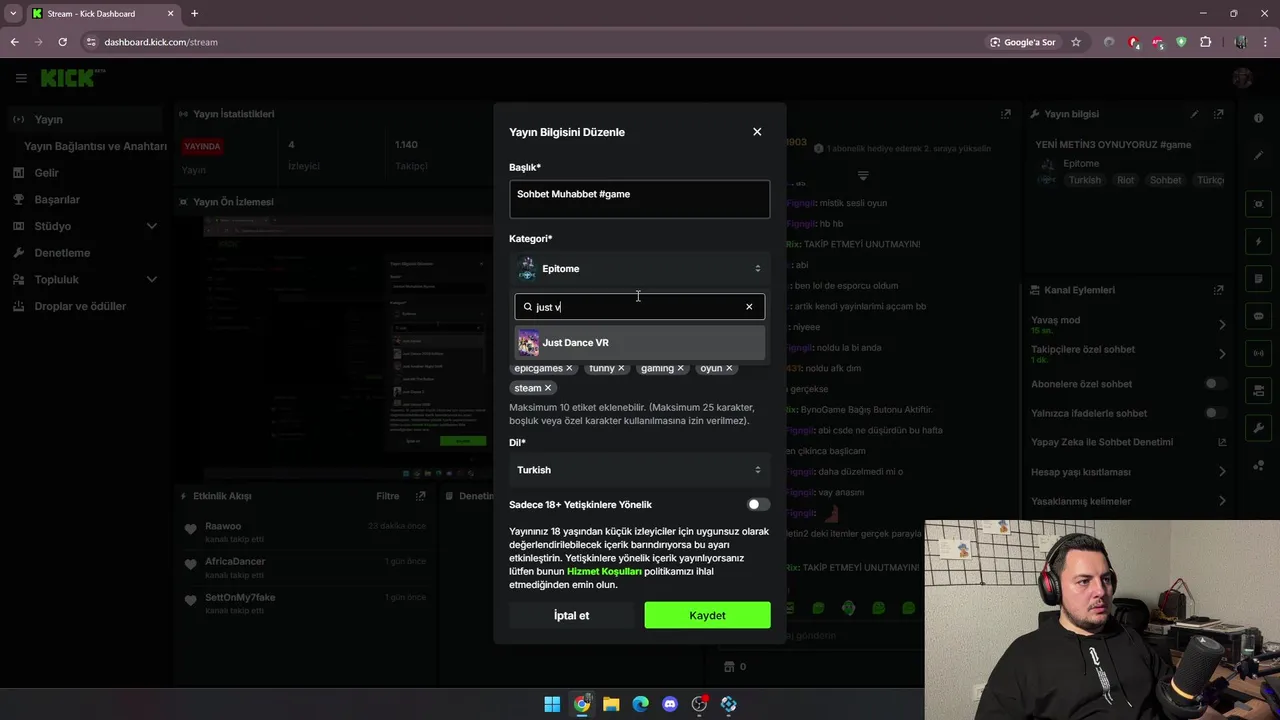Open Takipçilere özel sohbet settings
1280x720 pixels.
(1128, 354)
